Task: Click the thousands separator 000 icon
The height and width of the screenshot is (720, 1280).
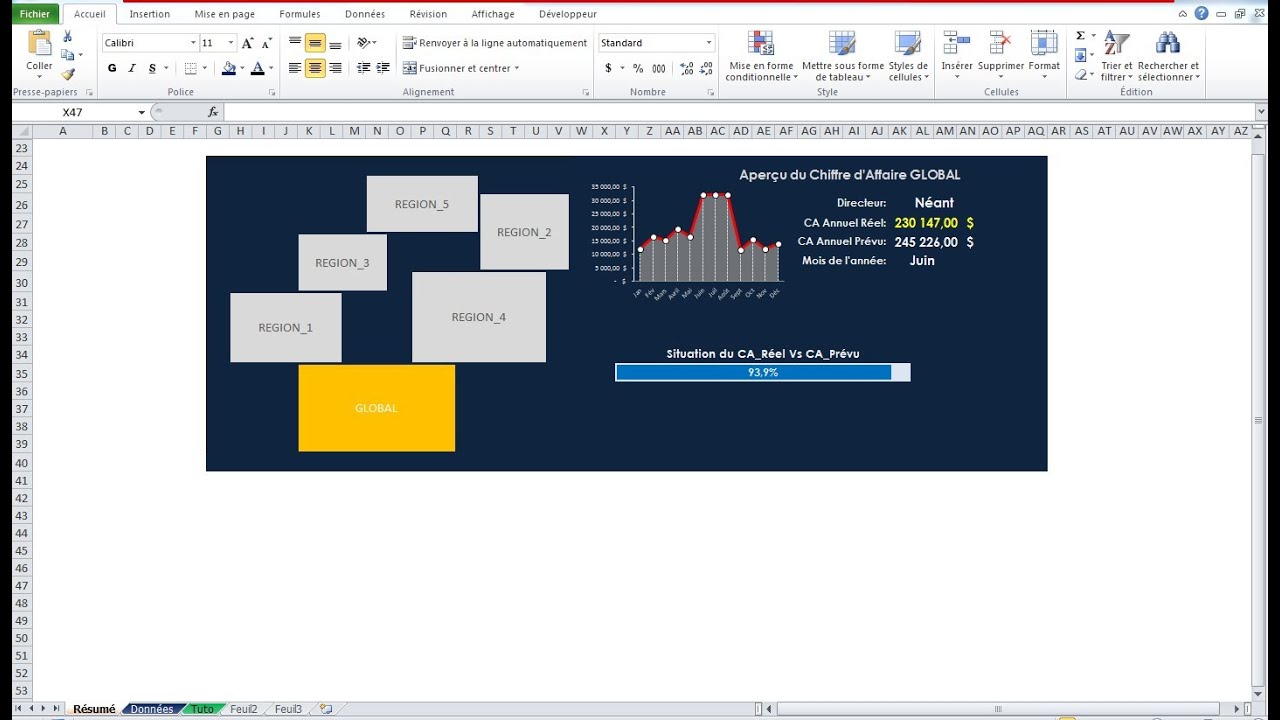Action: (659, 68)
